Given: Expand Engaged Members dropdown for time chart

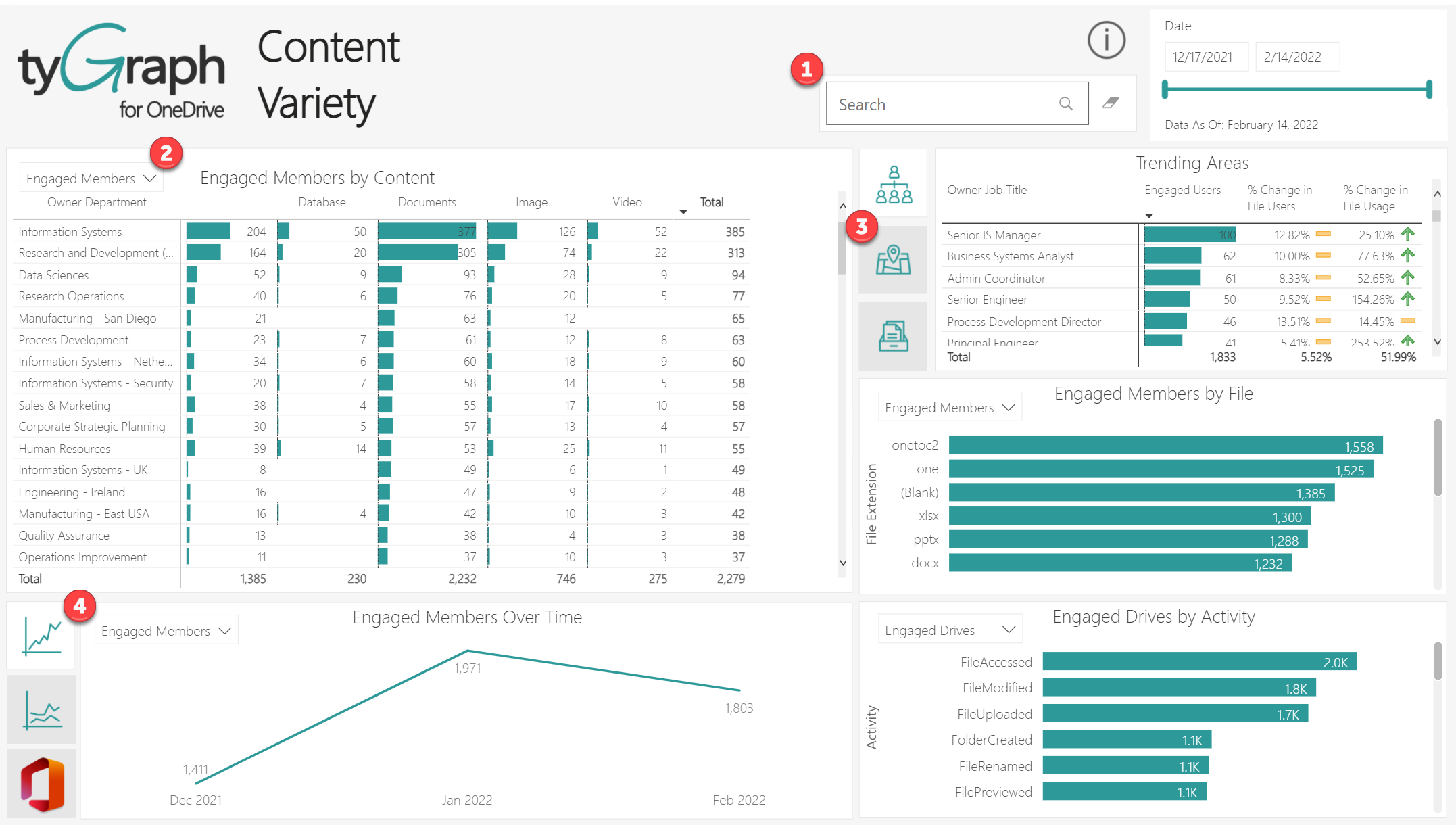Looking at the screenshot, I should [166, 631].
